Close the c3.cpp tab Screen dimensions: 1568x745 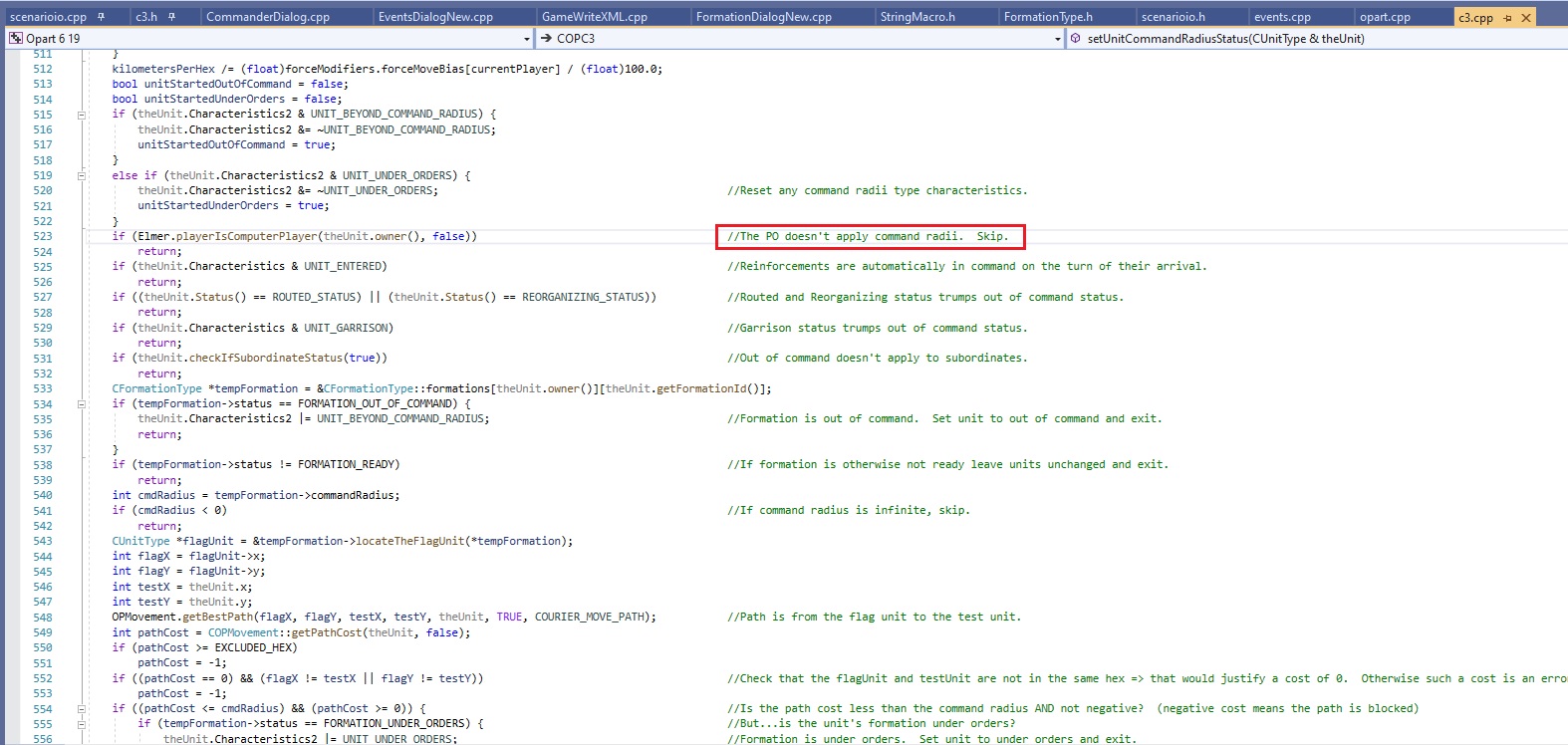coord(1525,17)
